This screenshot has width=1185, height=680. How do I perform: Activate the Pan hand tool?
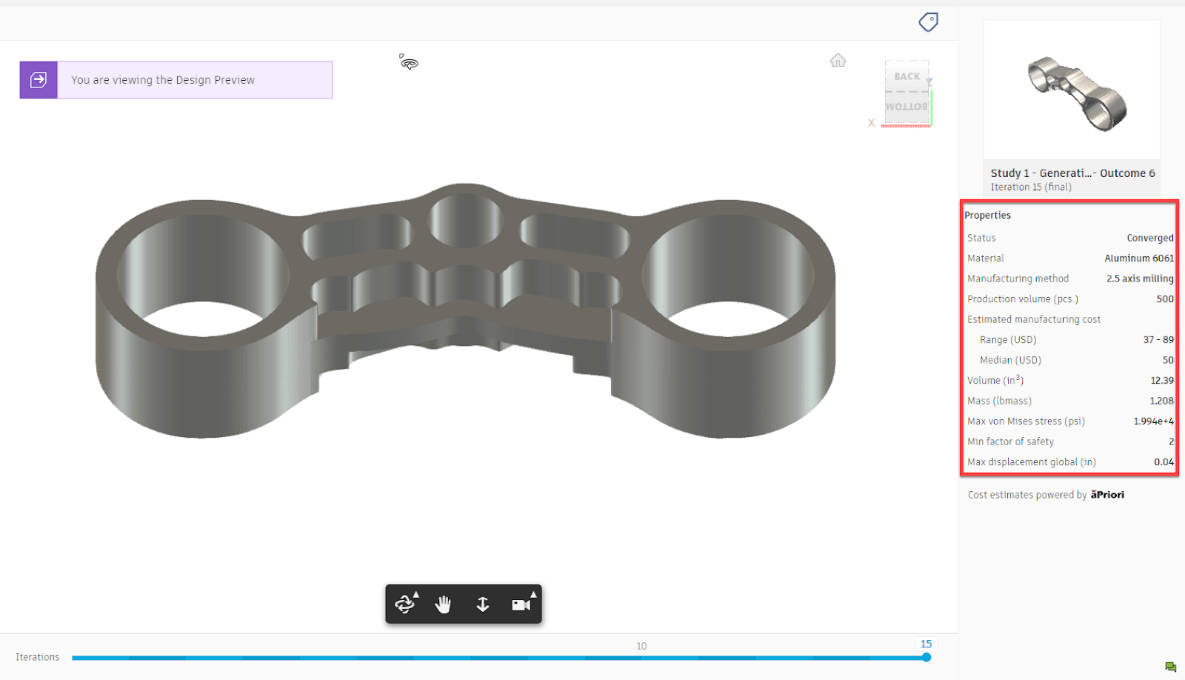(444, 604)
